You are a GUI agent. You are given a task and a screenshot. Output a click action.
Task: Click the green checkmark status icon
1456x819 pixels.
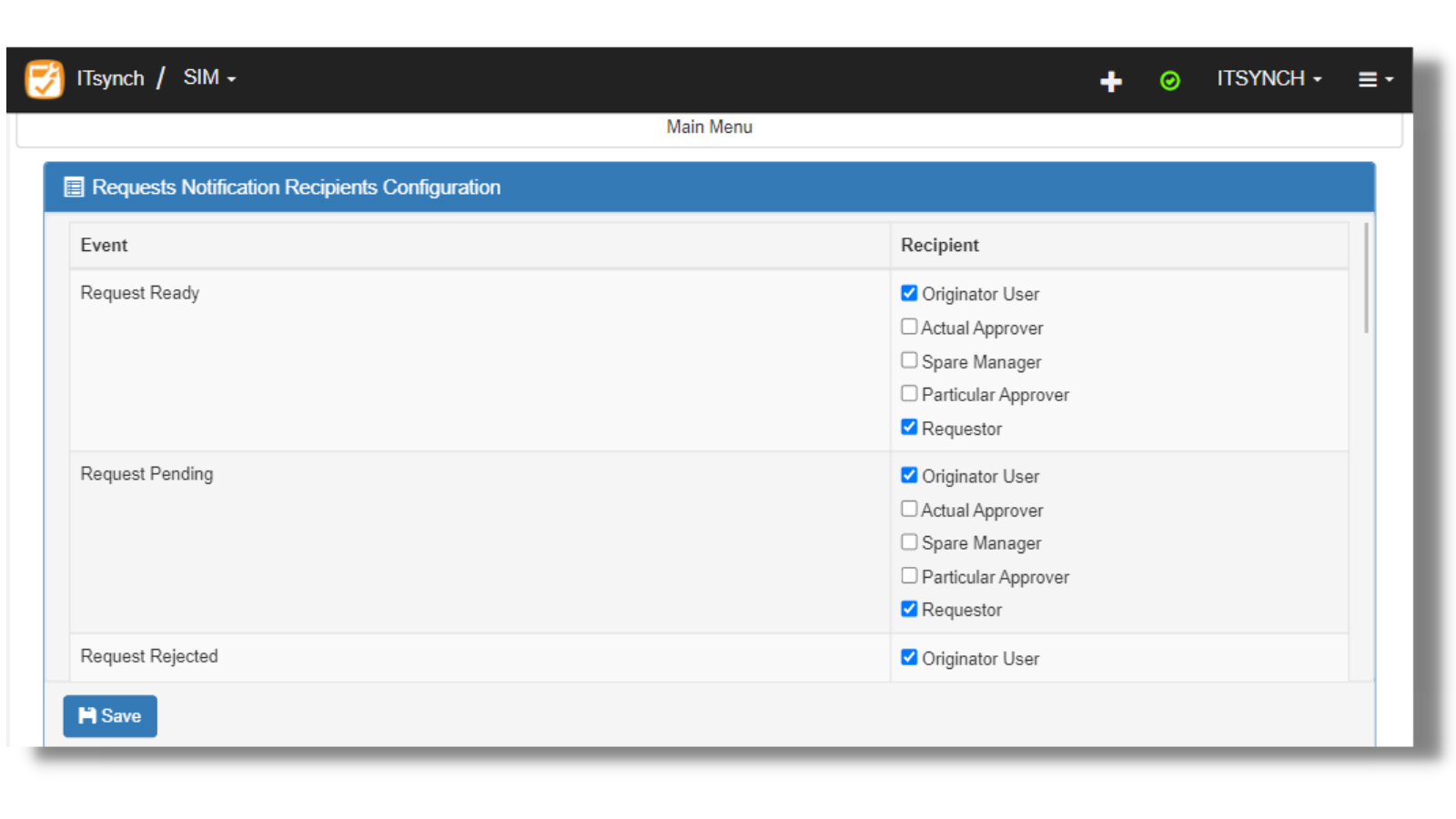tap(1169, 81)
